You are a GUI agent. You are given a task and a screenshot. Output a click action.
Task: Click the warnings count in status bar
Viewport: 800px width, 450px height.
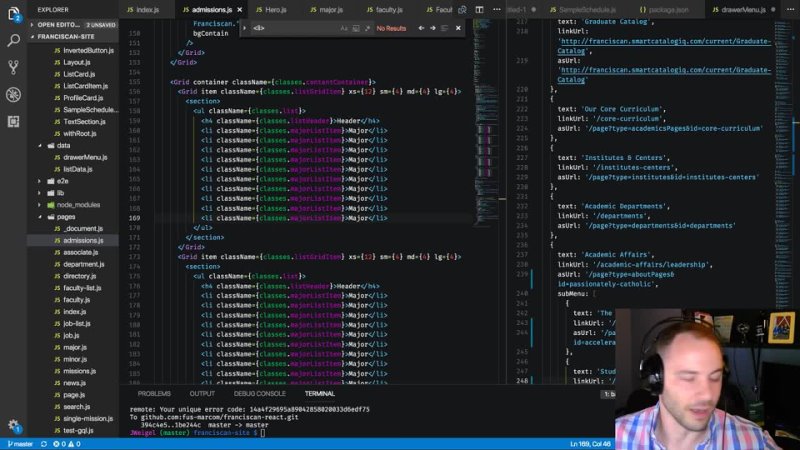[x=74, y=444]
